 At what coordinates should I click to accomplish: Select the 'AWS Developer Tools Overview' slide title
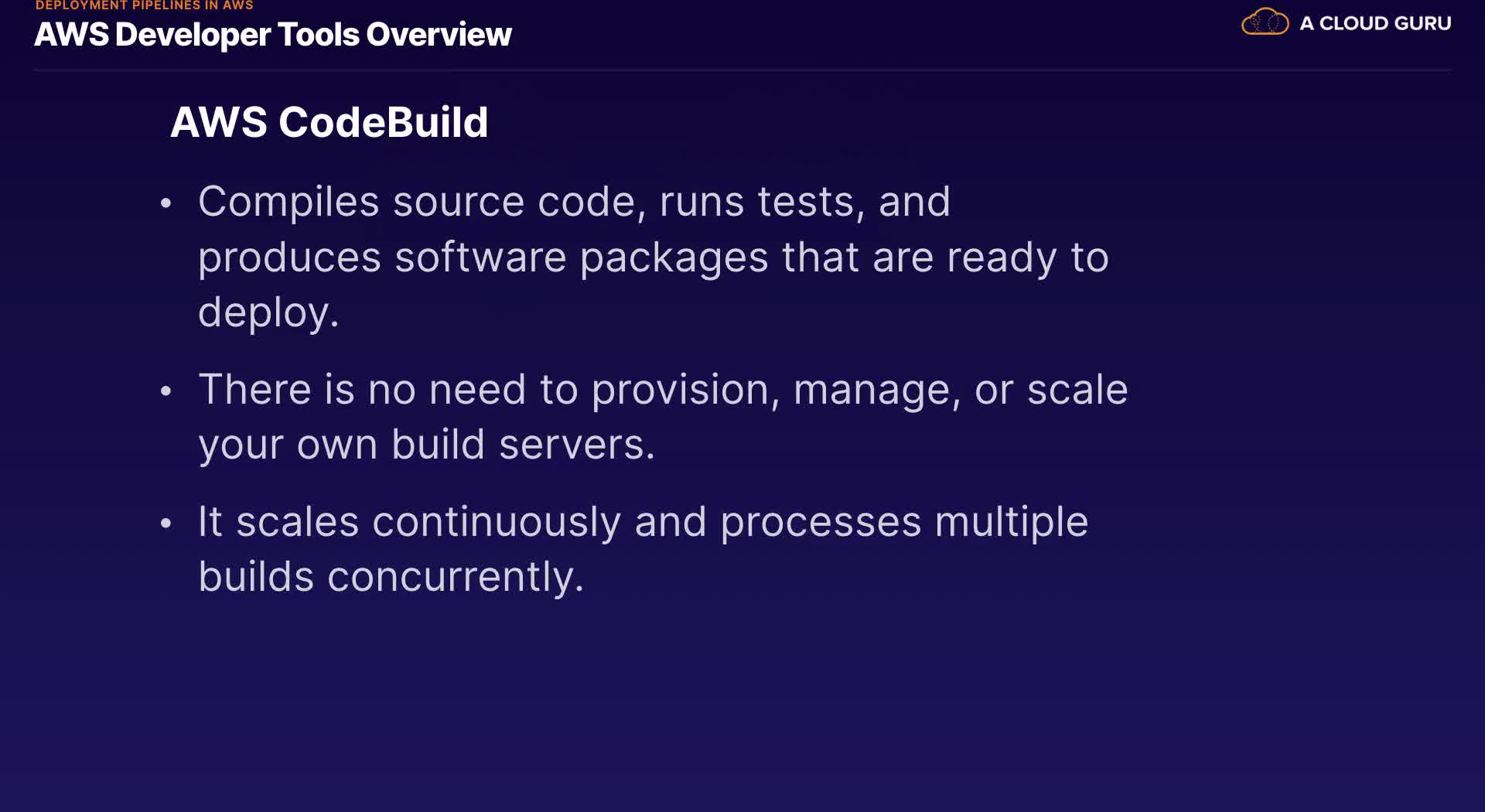click(273, 35)
